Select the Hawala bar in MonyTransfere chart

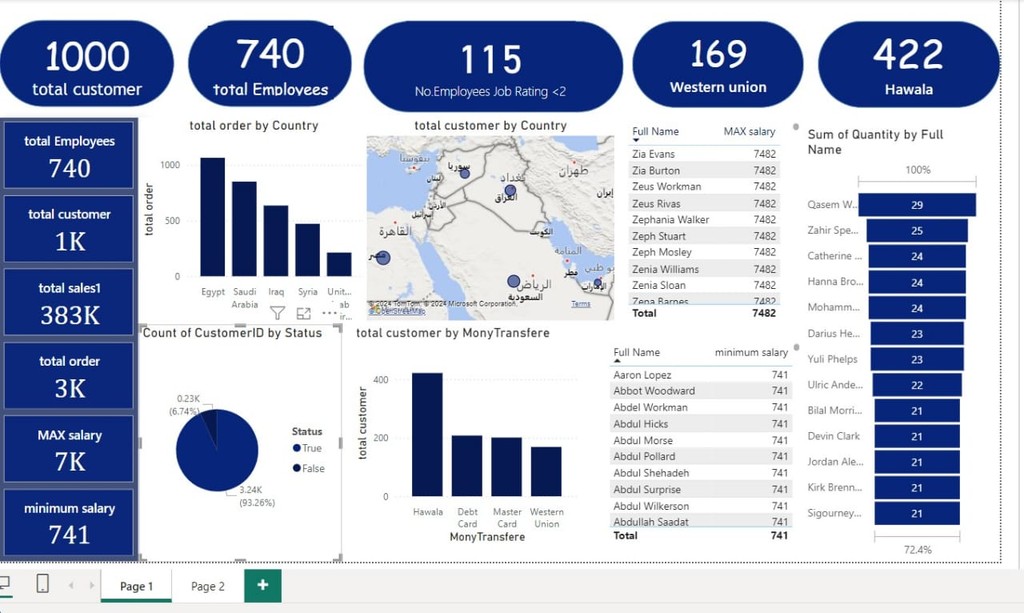tap(427, 435)
